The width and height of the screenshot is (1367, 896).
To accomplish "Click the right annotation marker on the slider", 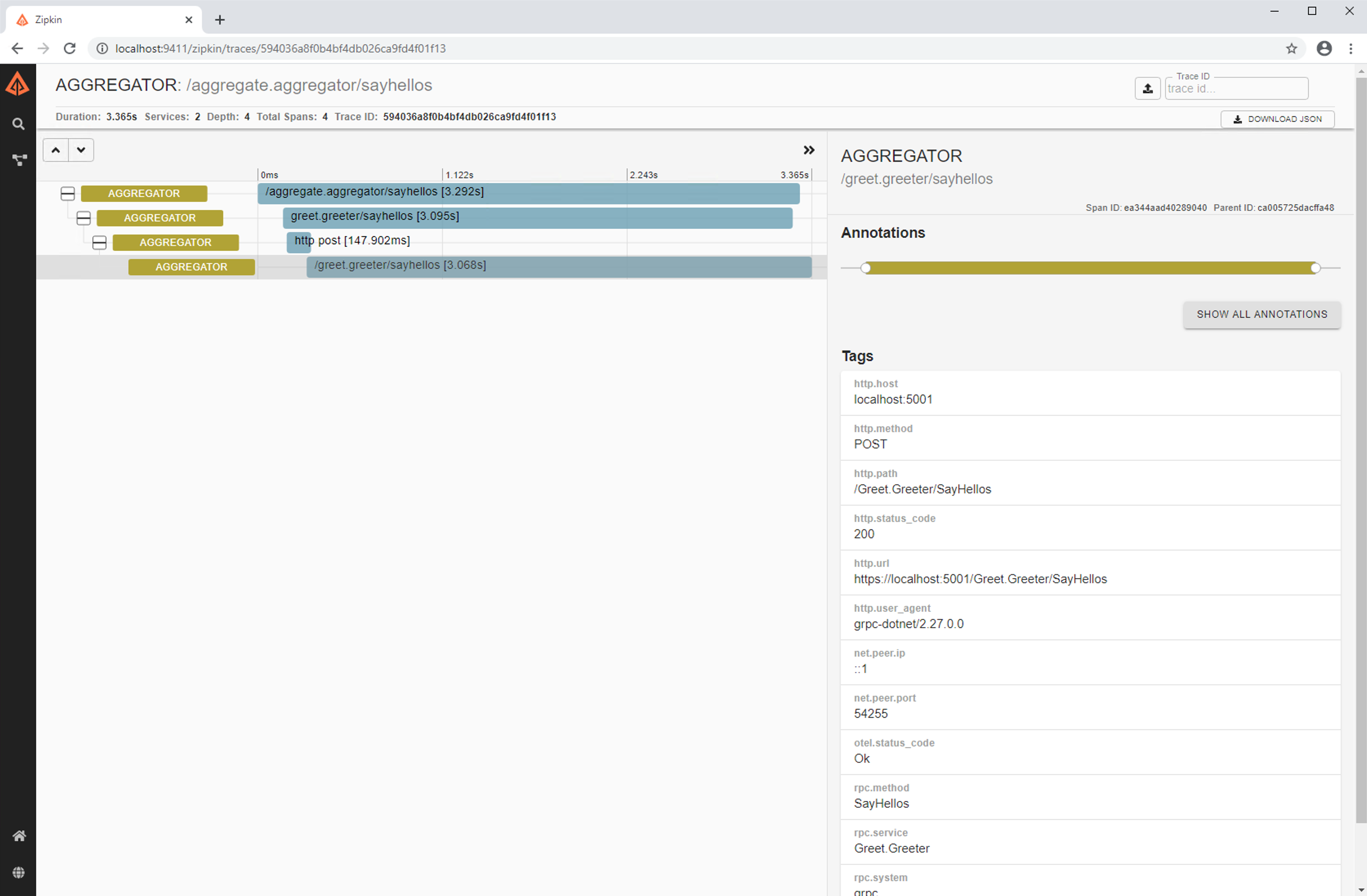I will coord(1315,268).
